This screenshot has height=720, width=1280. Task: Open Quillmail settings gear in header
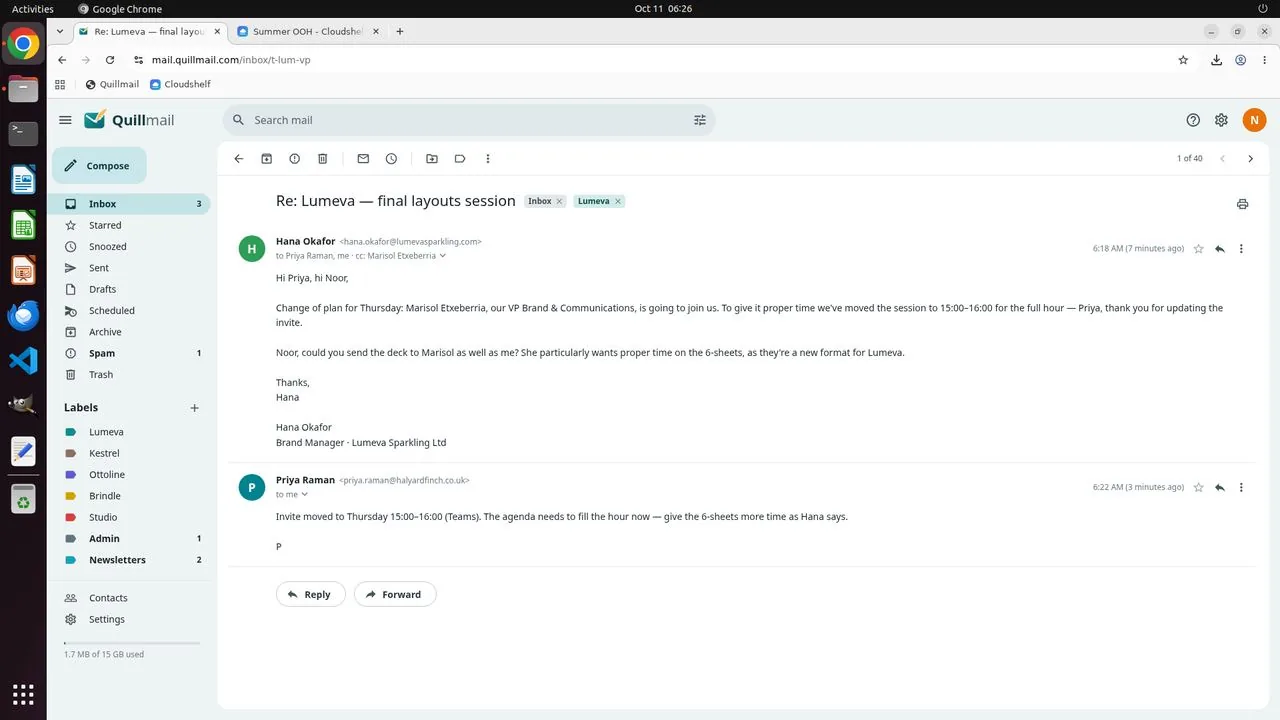point(1221,120)
